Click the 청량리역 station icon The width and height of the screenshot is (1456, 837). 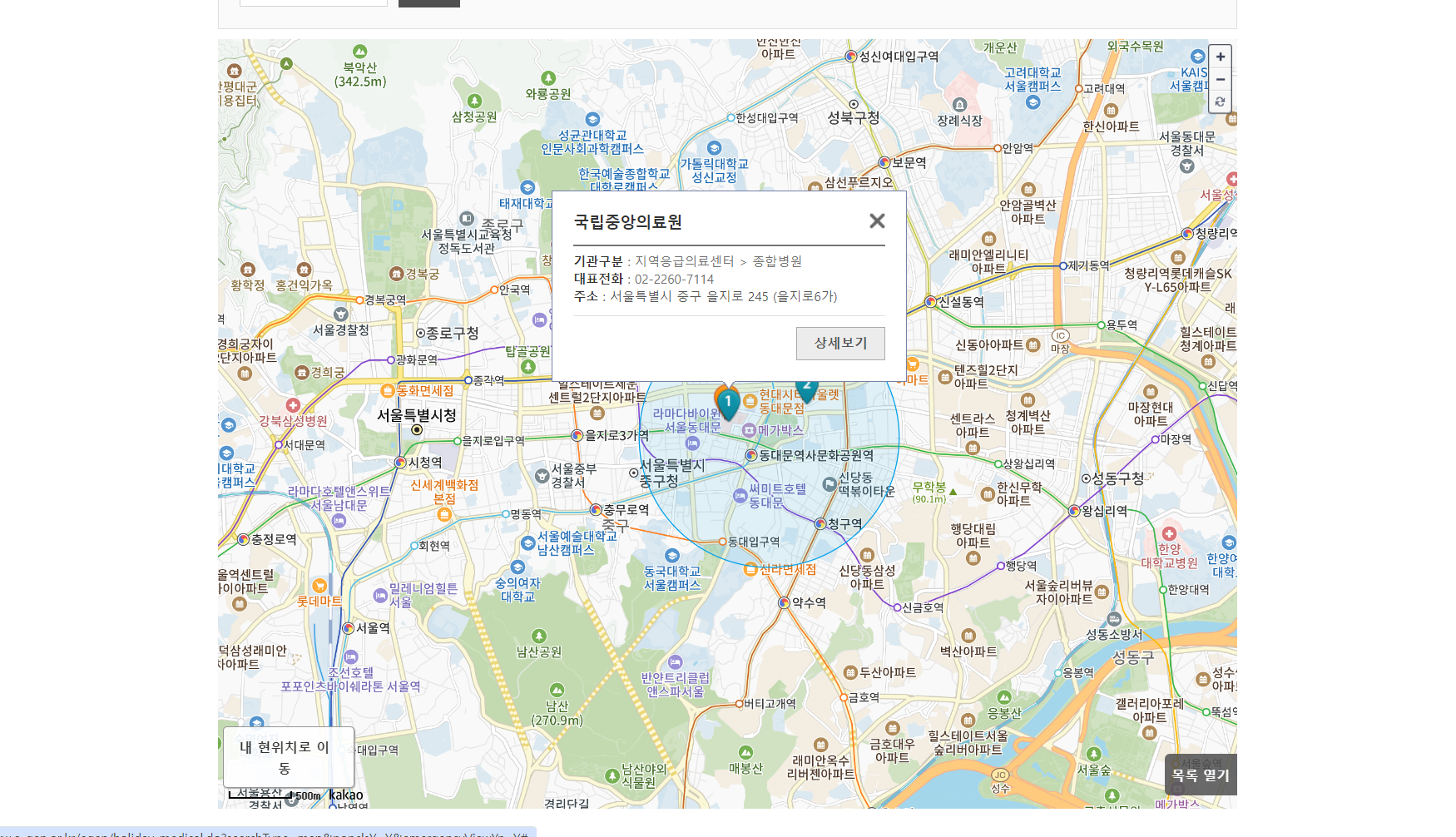coord(1187,234)
